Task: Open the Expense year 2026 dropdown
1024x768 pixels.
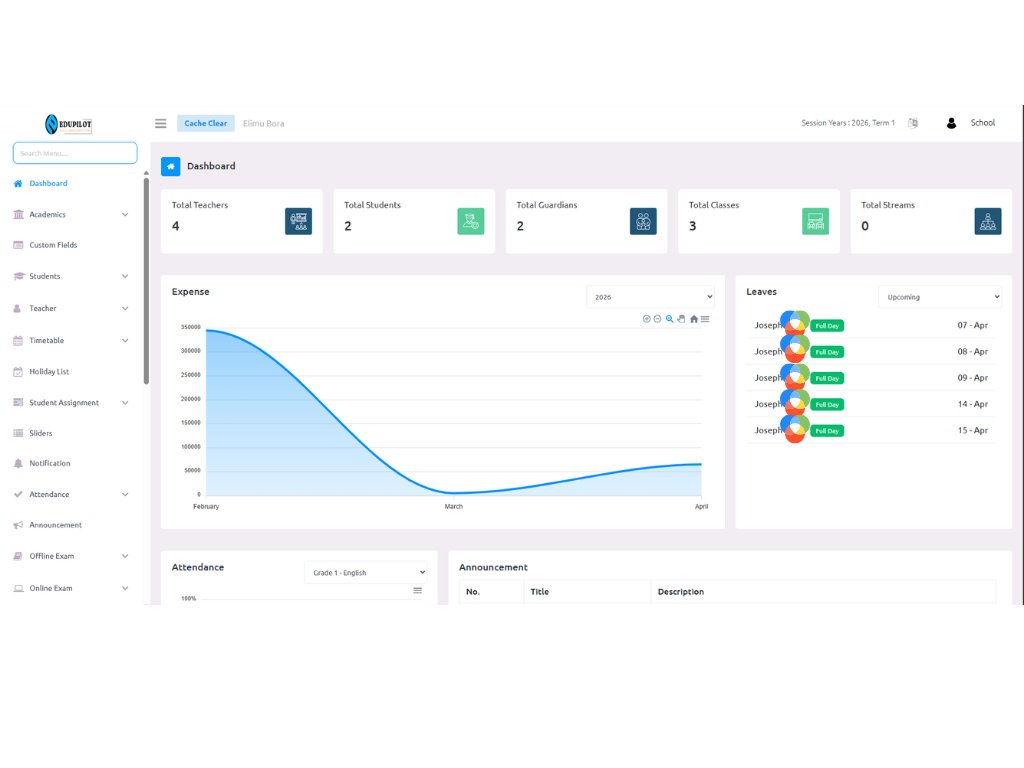Action: point(650,297)
